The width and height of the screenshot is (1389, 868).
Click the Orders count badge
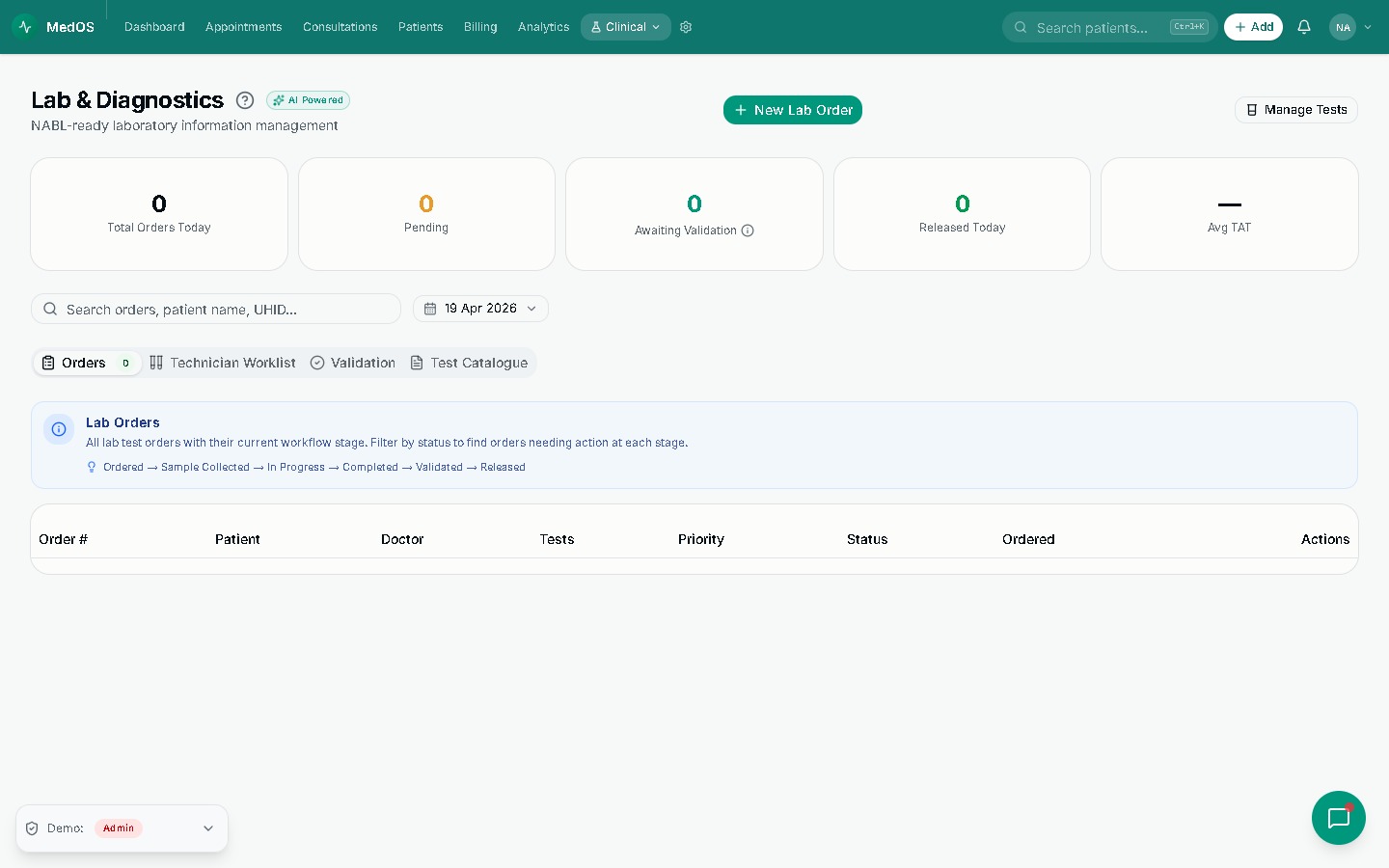coord(125,364)
